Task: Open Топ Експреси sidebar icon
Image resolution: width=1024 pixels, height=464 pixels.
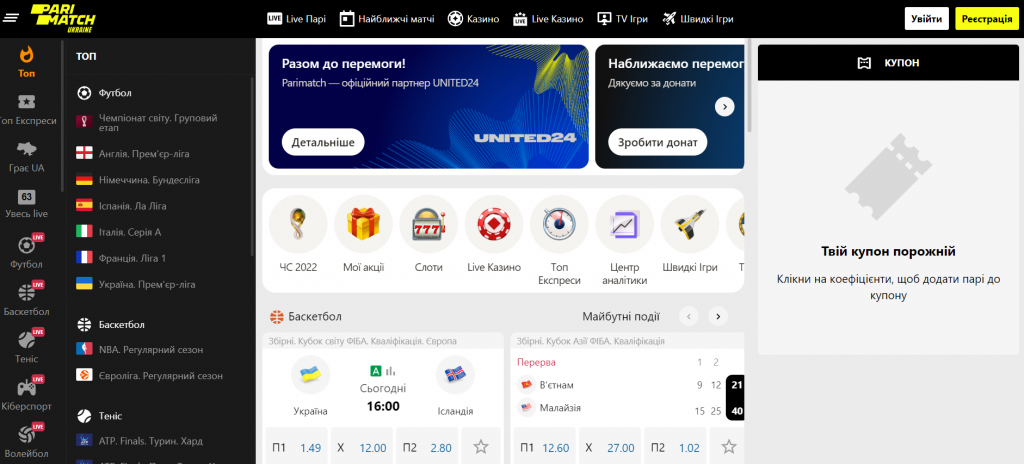Action: 27,102
